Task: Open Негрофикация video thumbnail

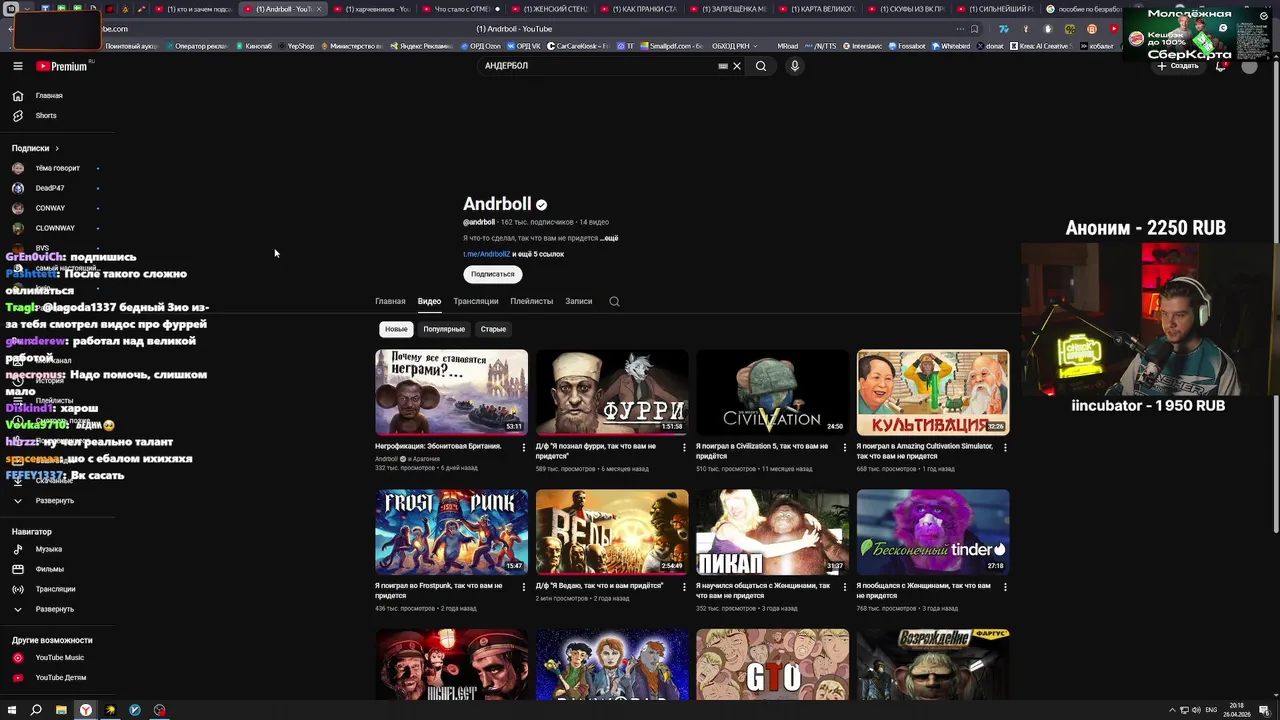Action: pos(451,392)
